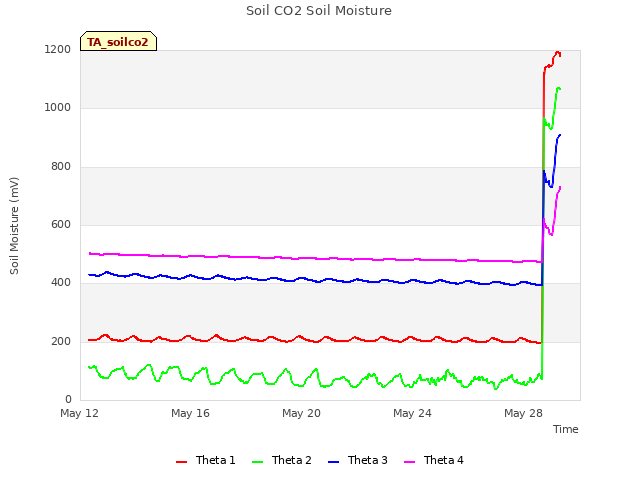The height and width of the screenshot is (480, 640).
Task: Click the red Theta 1 peak near 1200
Action: pos(557,52)
